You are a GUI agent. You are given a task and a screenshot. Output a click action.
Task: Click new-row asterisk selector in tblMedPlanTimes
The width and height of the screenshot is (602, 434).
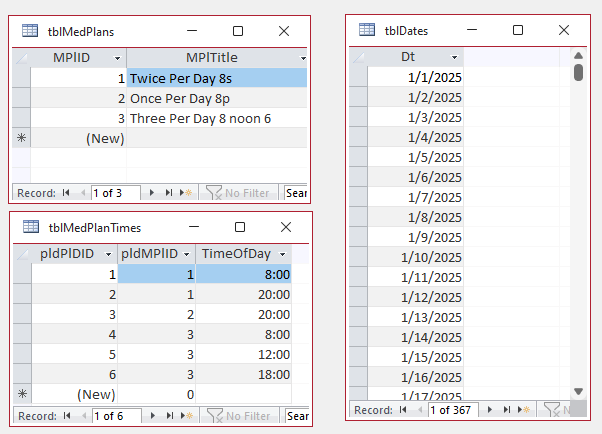22,394
